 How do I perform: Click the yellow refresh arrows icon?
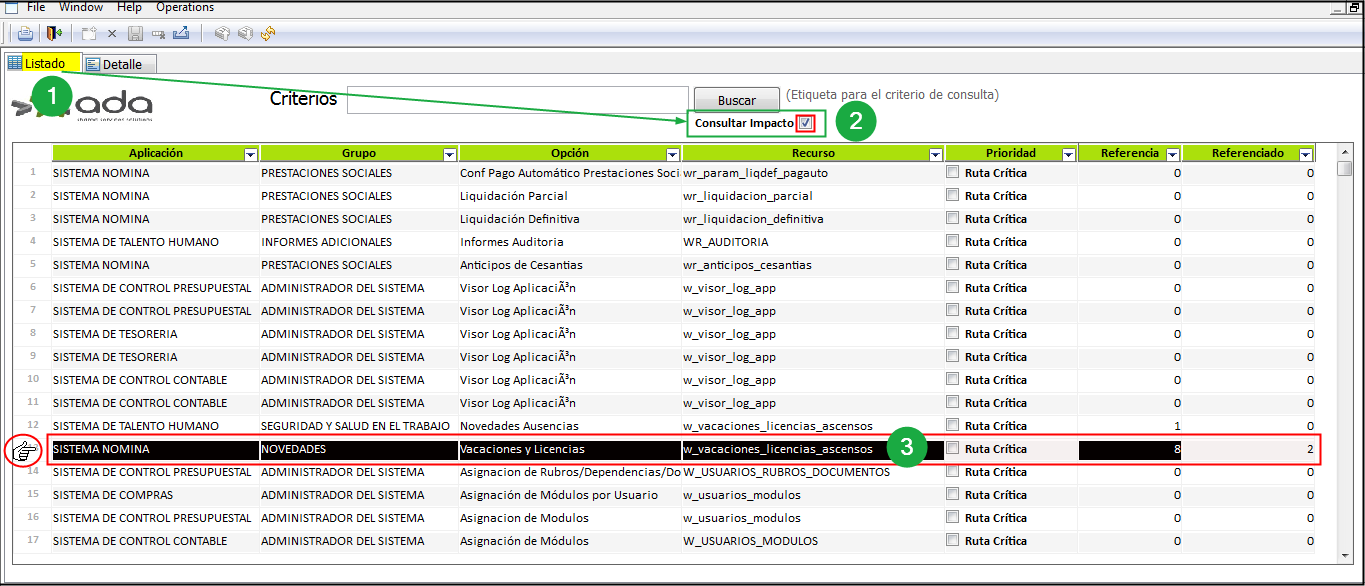tap(268, 33)
